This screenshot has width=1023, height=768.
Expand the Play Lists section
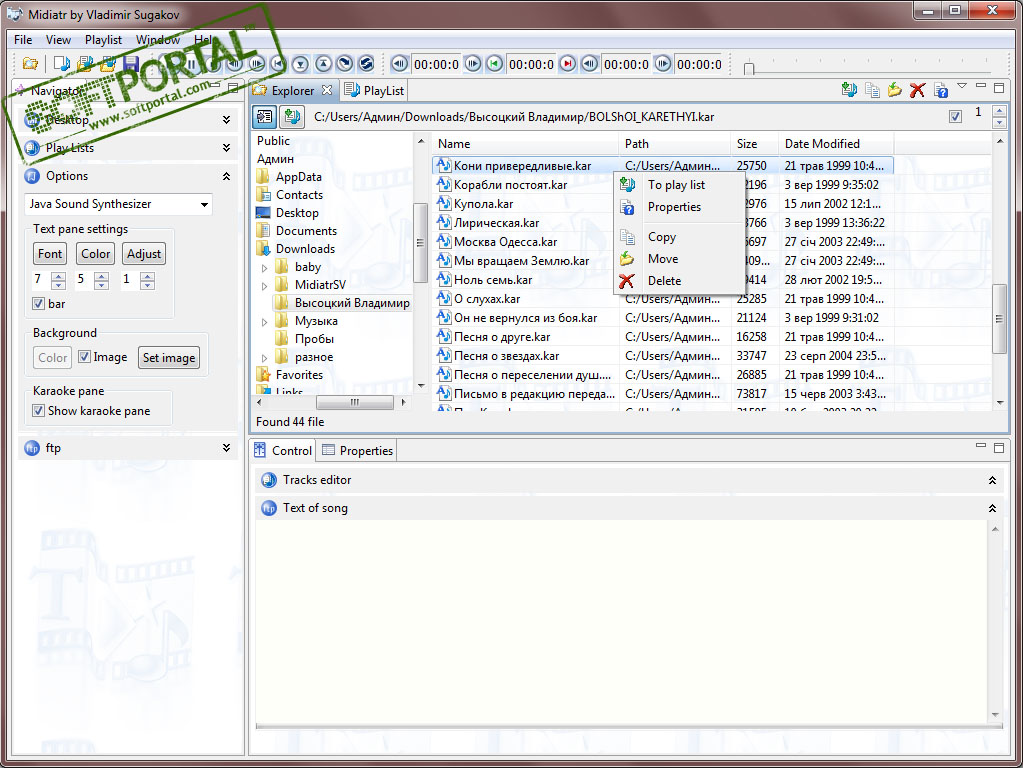[x=226, y=147]
